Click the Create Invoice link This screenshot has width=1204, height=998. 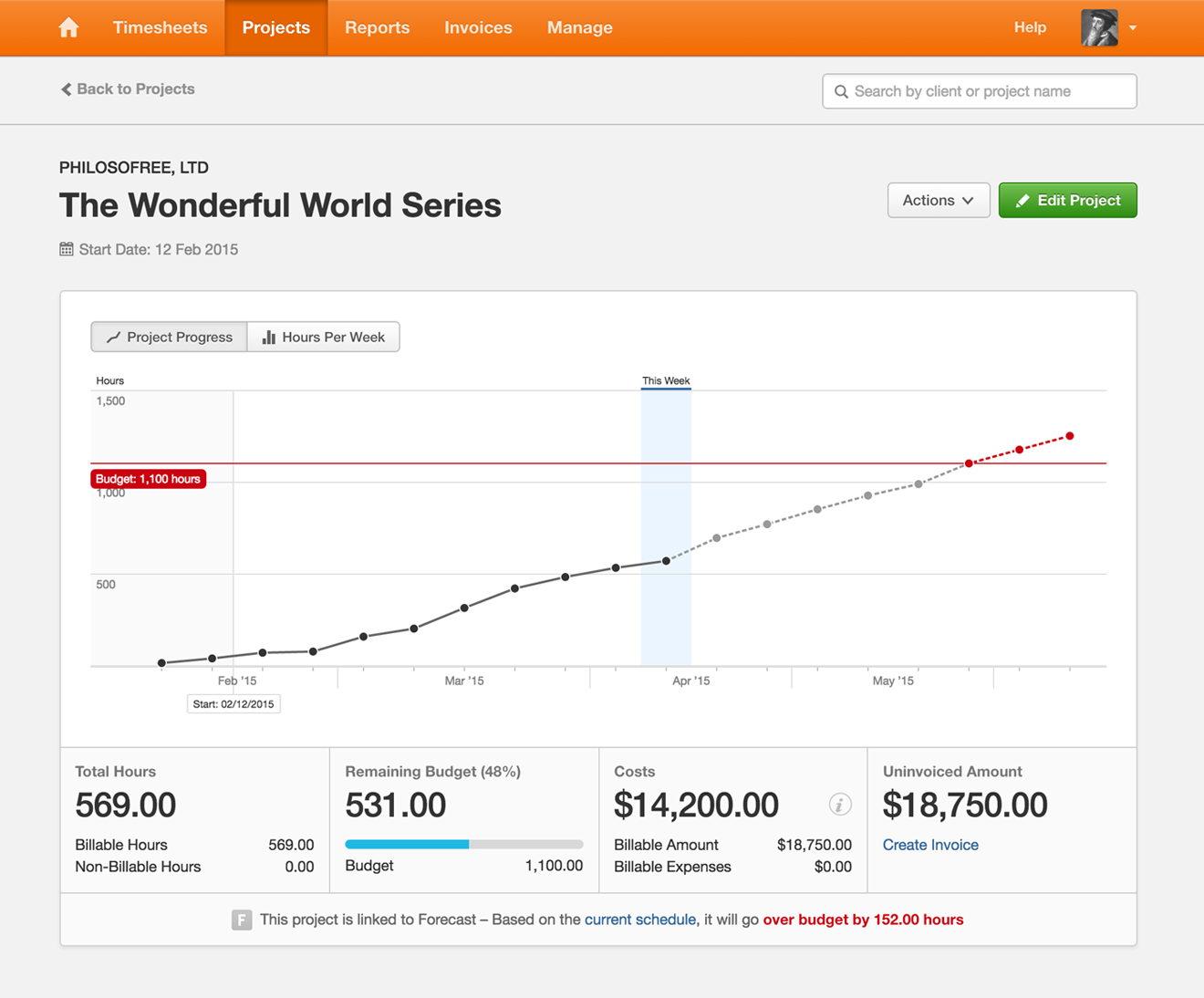930,845
